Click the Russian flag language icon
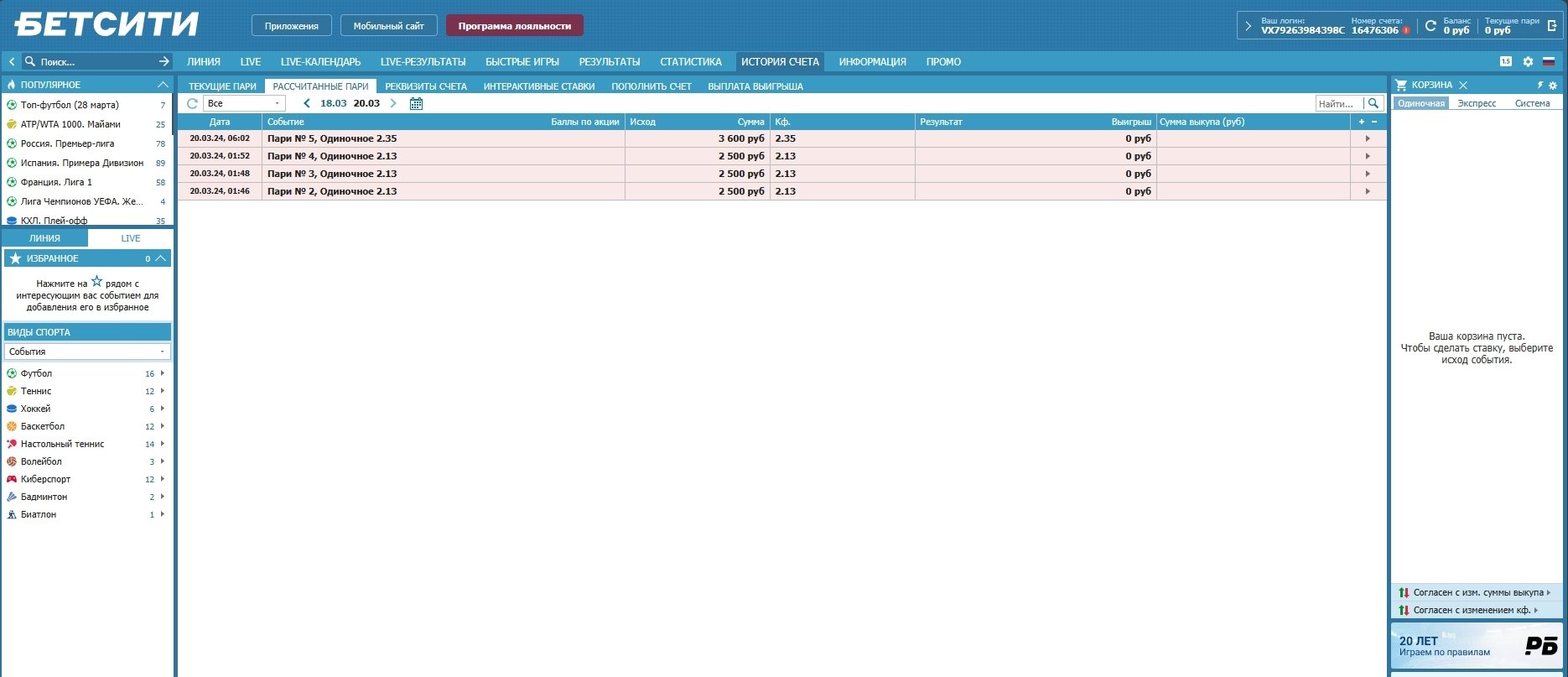The height and width of the screenshot is (677, 1568). [x=1549, y=61]
